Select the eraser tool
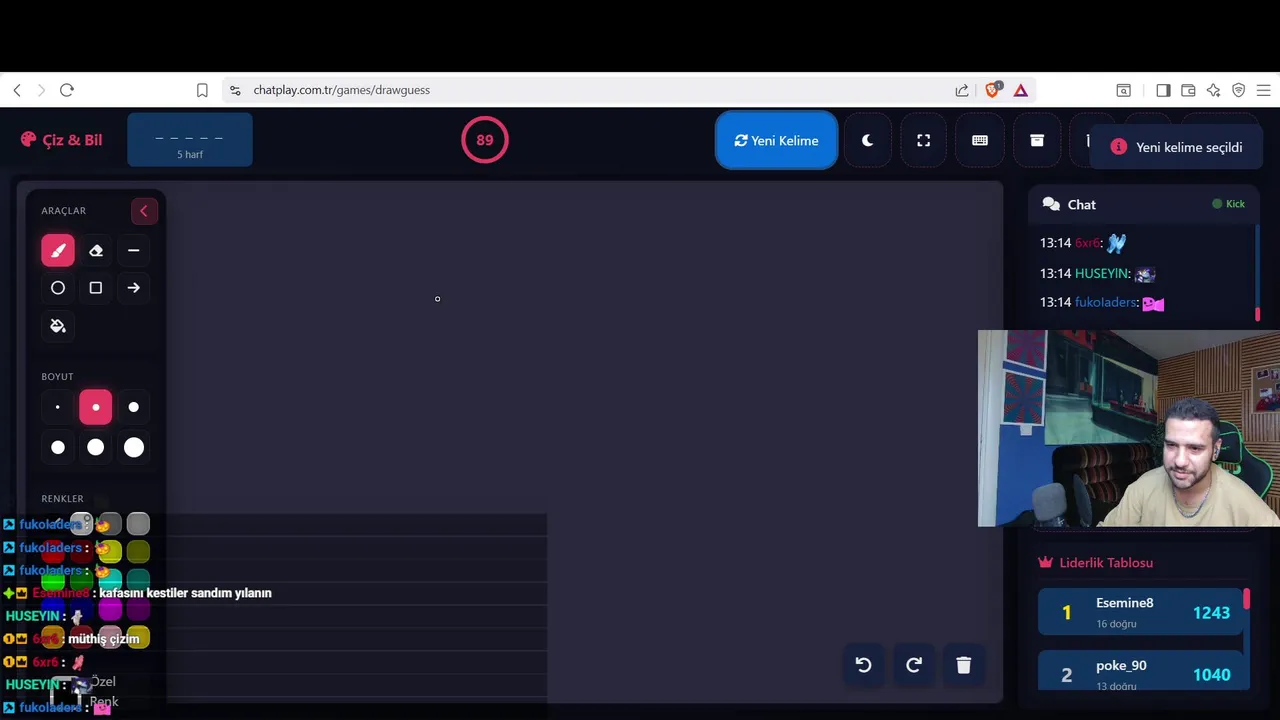This screenshot has width=1280, height=720. [96, 250]
